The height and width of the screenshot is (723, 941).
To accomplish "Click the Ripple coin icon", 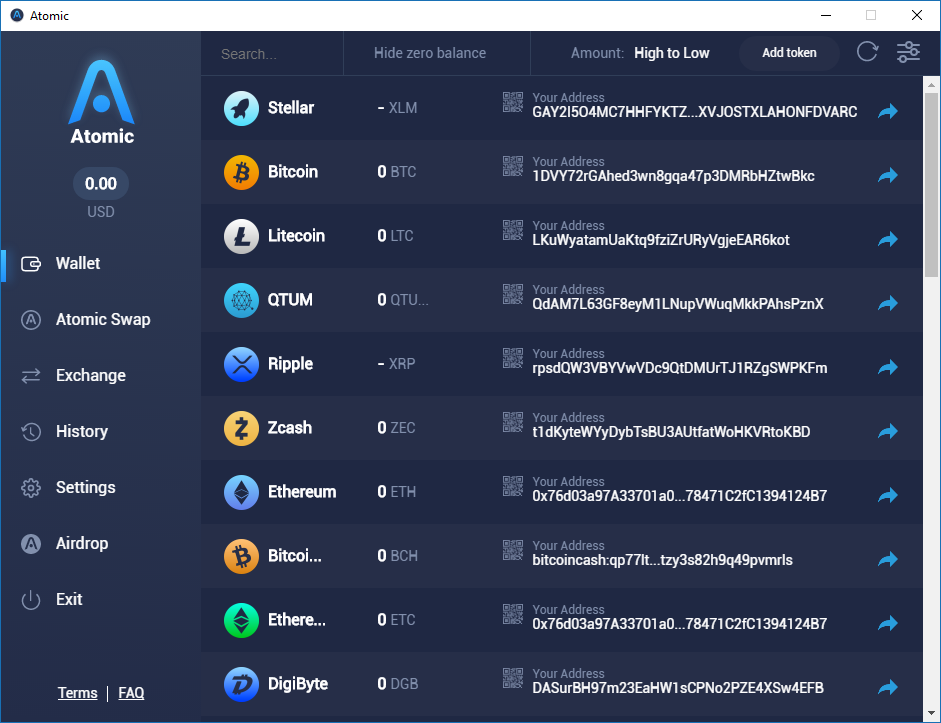I will click(241, 364).
